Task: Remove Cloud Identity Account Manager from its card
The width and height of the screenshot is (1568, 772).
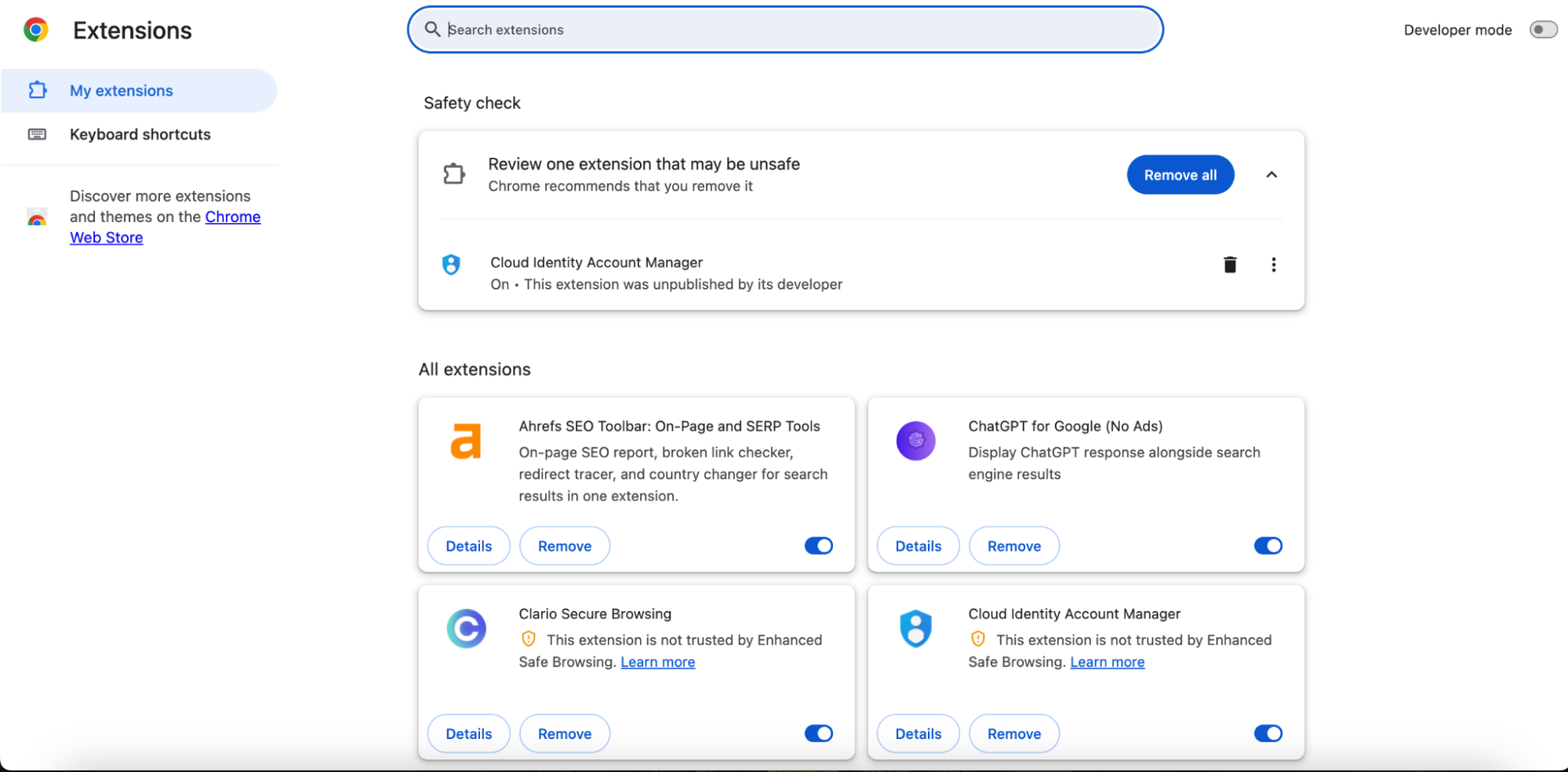Action: click(1014, 733)
